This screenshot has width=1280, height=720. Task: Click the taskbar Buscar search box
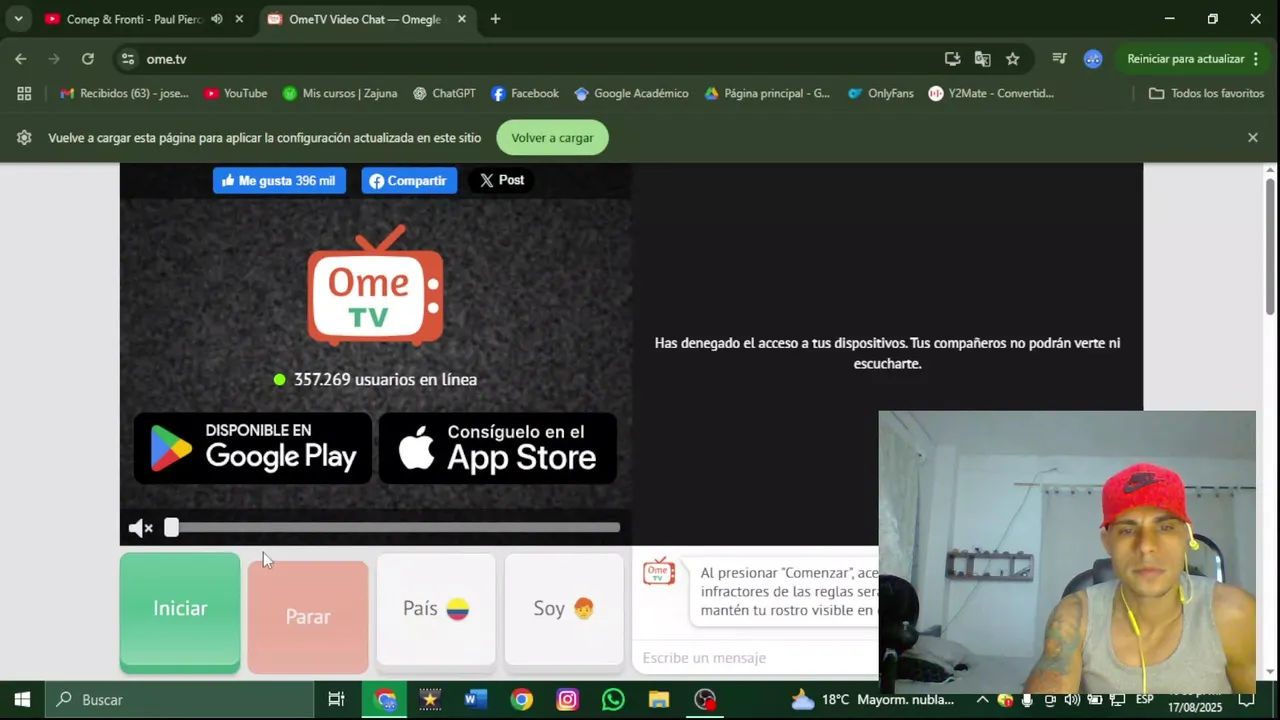point(180,700)
